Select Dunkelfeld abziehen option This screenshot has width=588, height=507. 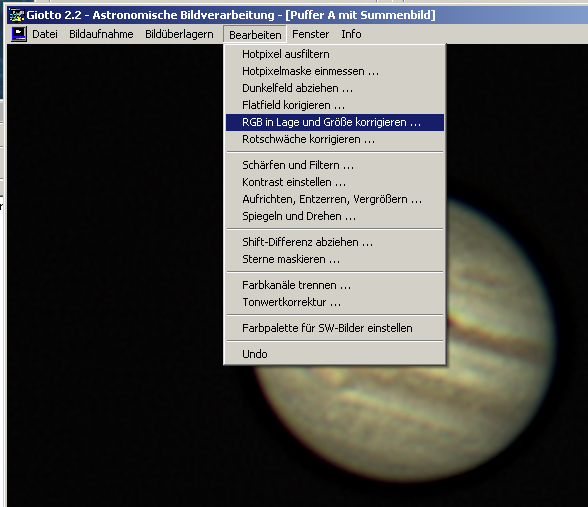coord(335,88)
